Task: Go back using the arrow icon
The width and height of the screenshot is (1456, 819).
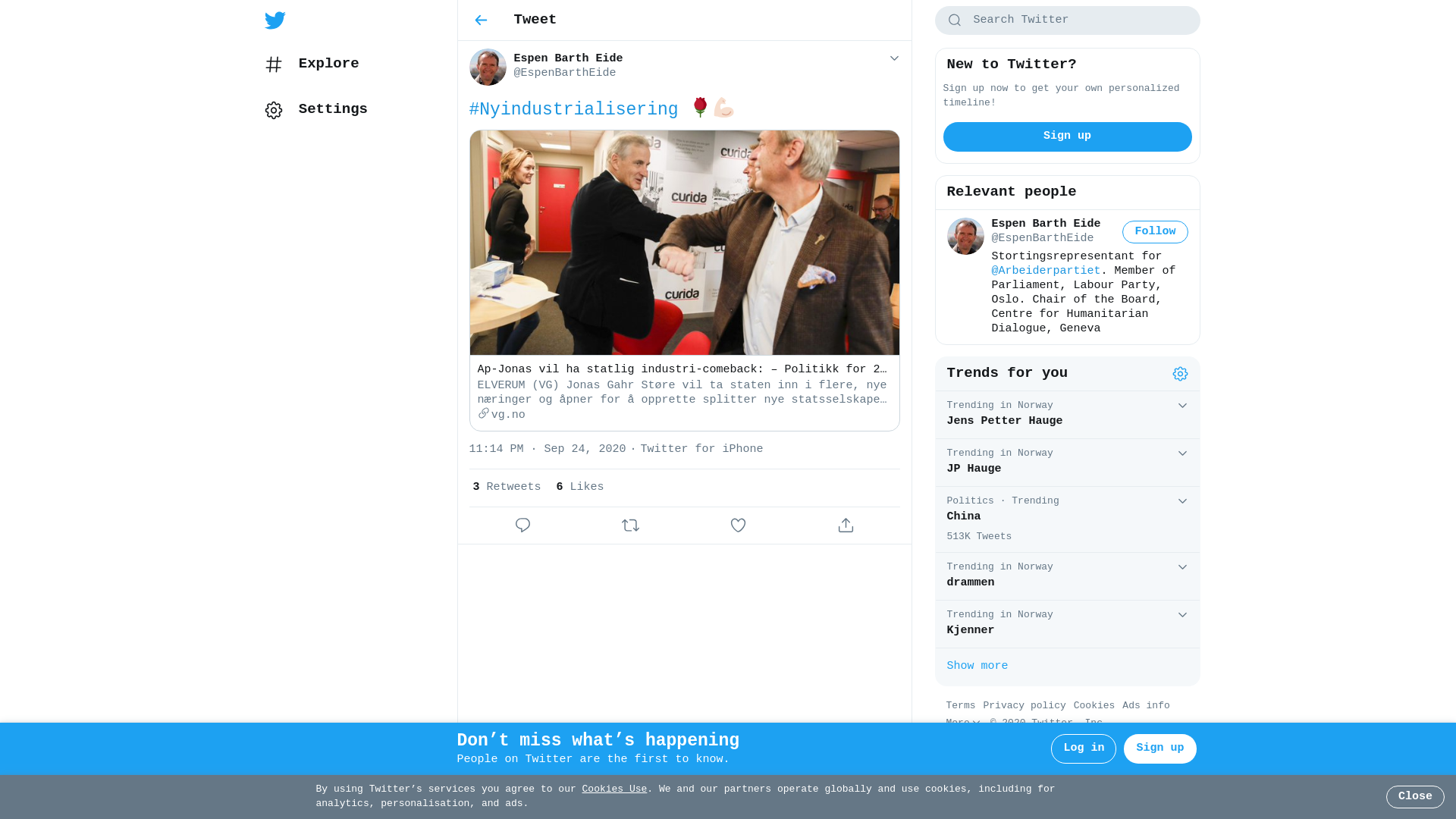Action: coord(481,20)
